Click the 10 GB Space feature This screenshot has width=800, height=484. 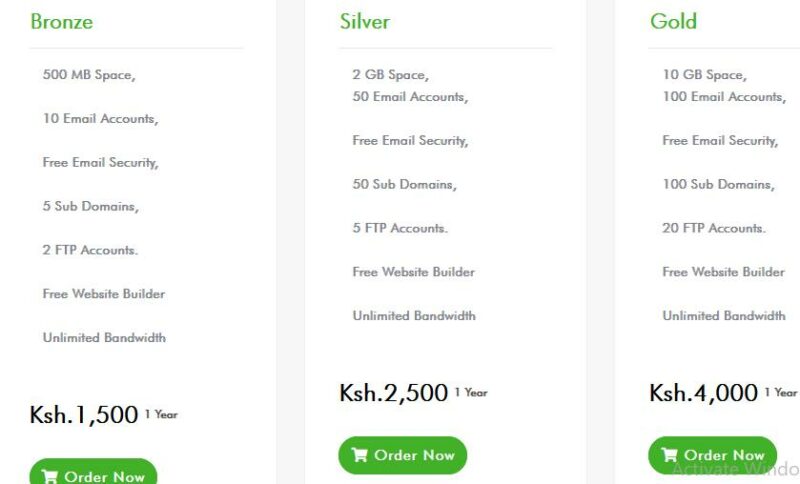[705, 75]
